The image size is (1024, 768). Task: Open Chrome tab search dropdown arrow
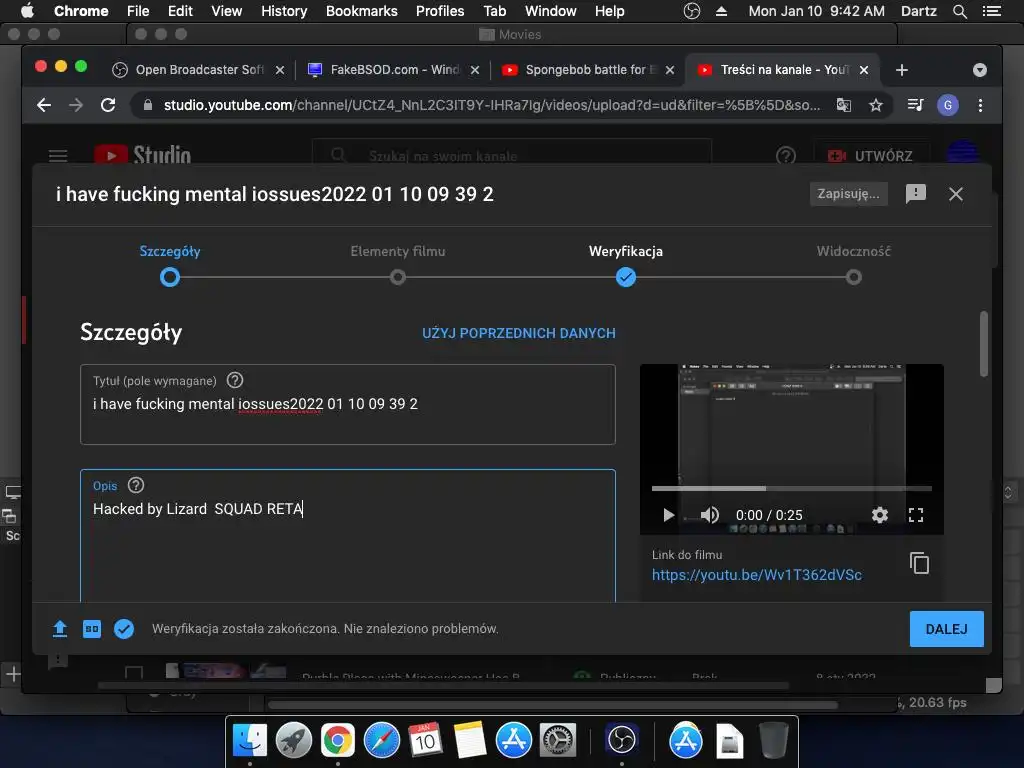(x=980, y=70)
